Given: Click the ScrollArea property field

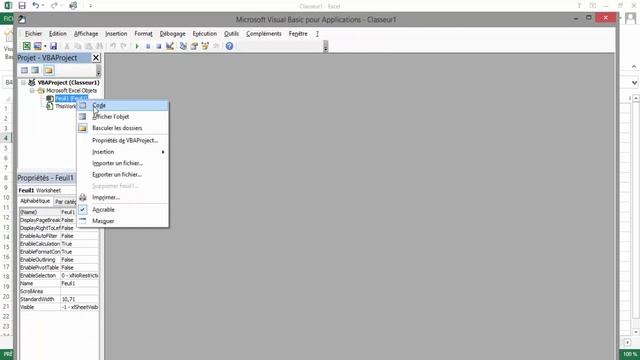Looking at the screenshot, I should pos(79,291).
